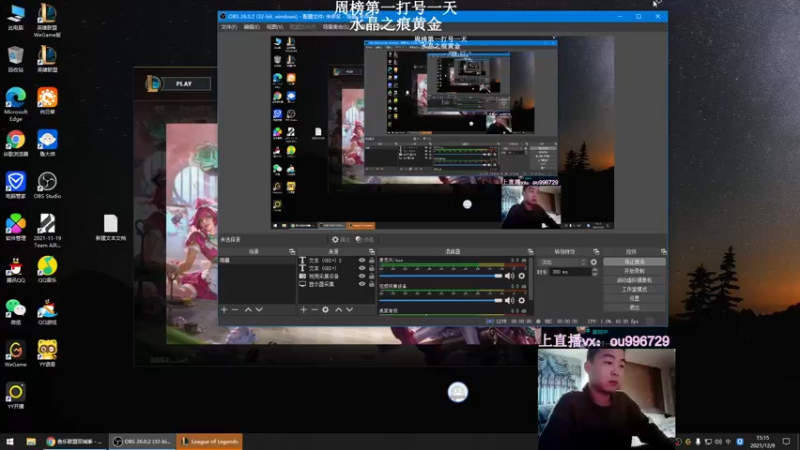The width and height of the screenshot is (800, 450).
Task: Open the File menu in OBS
Action: pyautogui.click(x=229, y=27)
